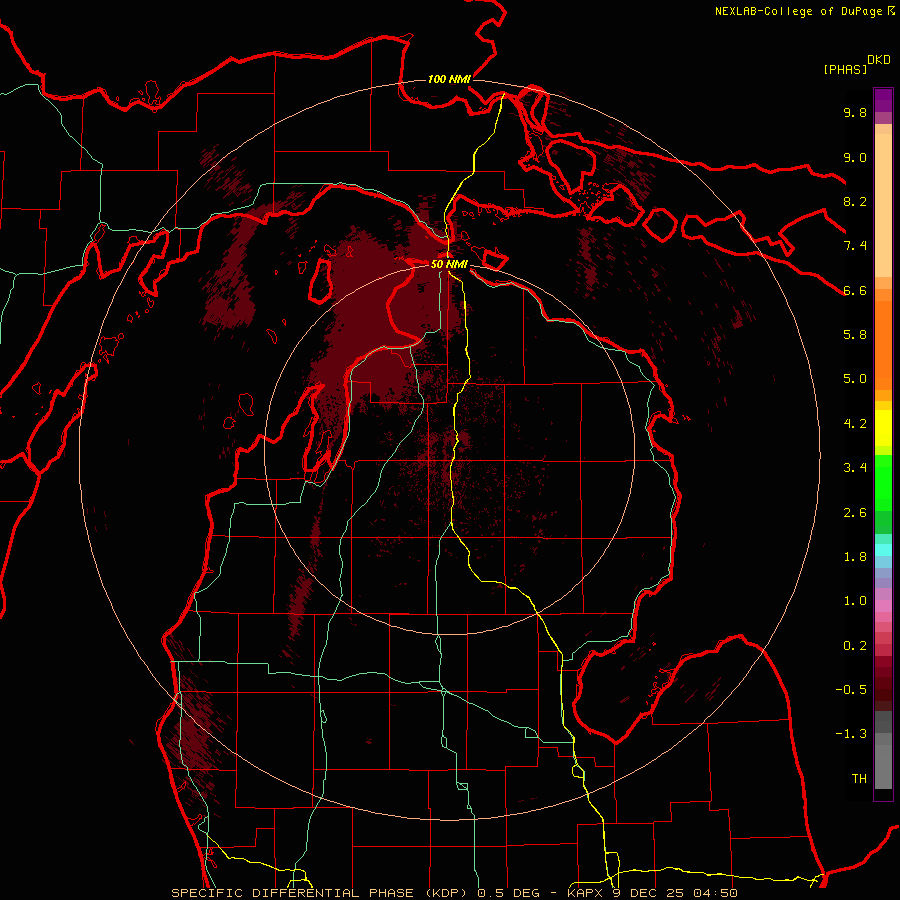The image size is (900, 900).
Task: Click the 5.8 legend label
Action: pyautogui.click(x=855, y=335)
